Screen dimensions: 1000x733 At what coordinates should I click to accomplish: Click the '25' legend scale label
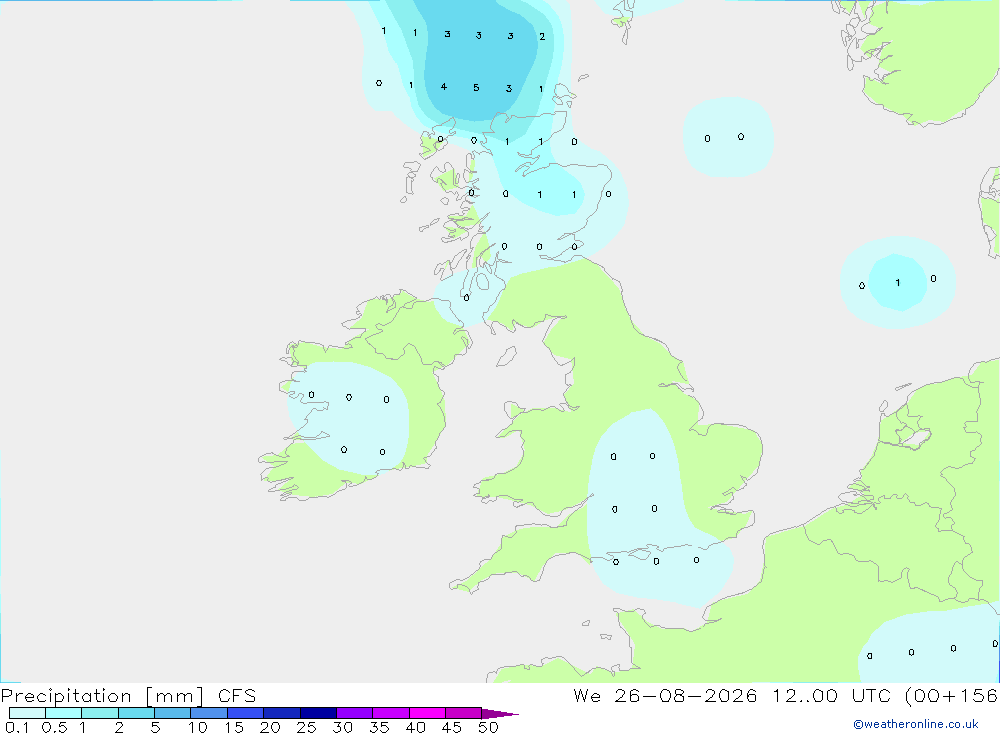click(x=306, y=727)
